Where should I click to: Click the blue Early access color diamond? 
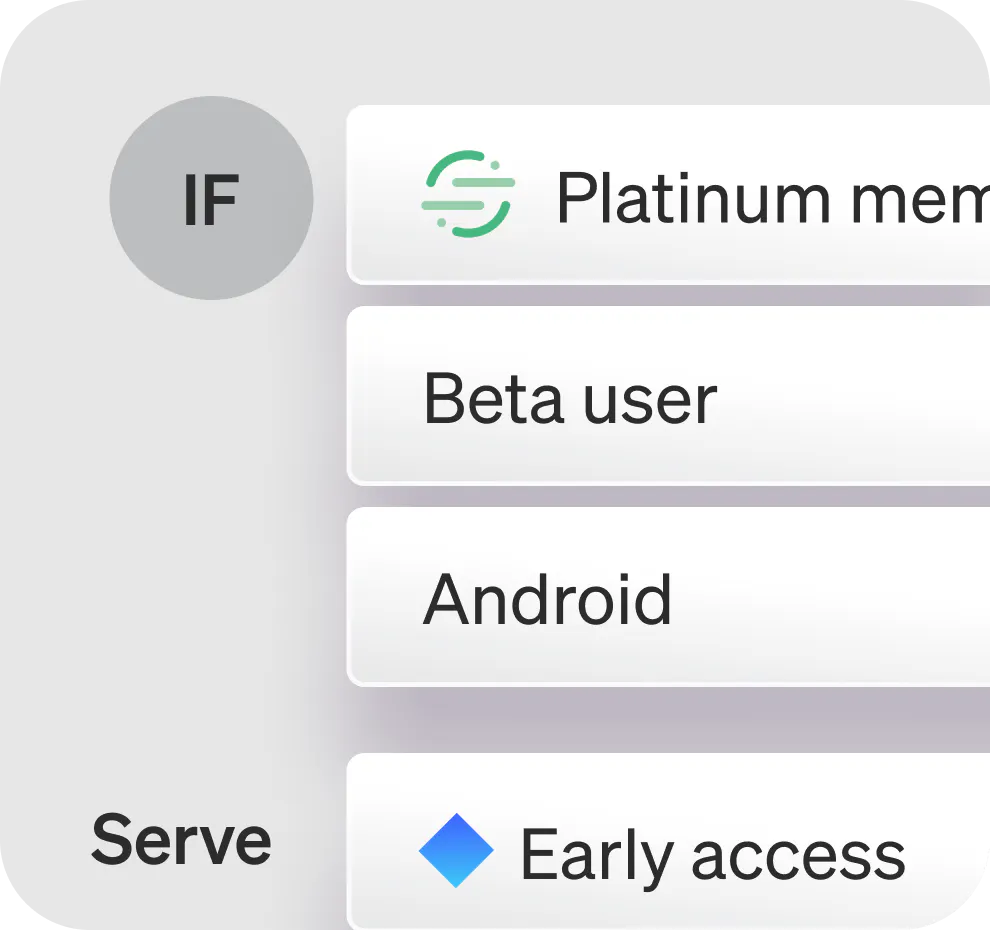point(459,852)
